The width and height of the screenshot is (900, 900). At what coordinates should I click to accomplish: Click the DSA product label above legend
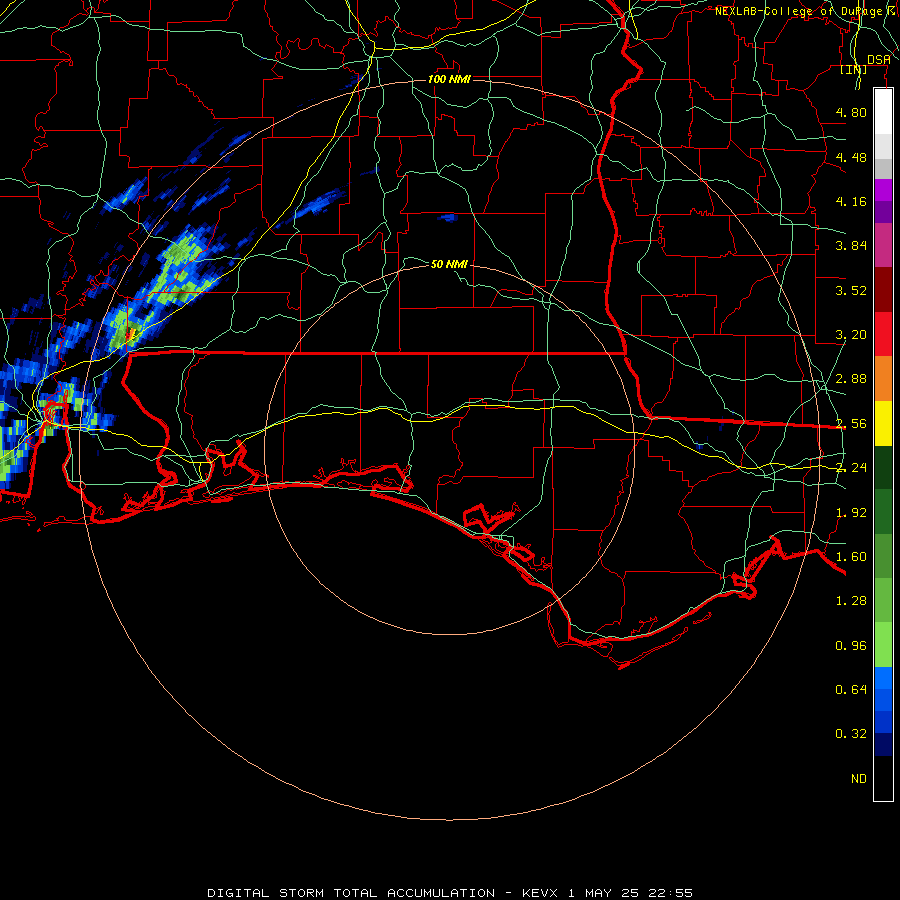pyautogui.click(x=879, y=59)
